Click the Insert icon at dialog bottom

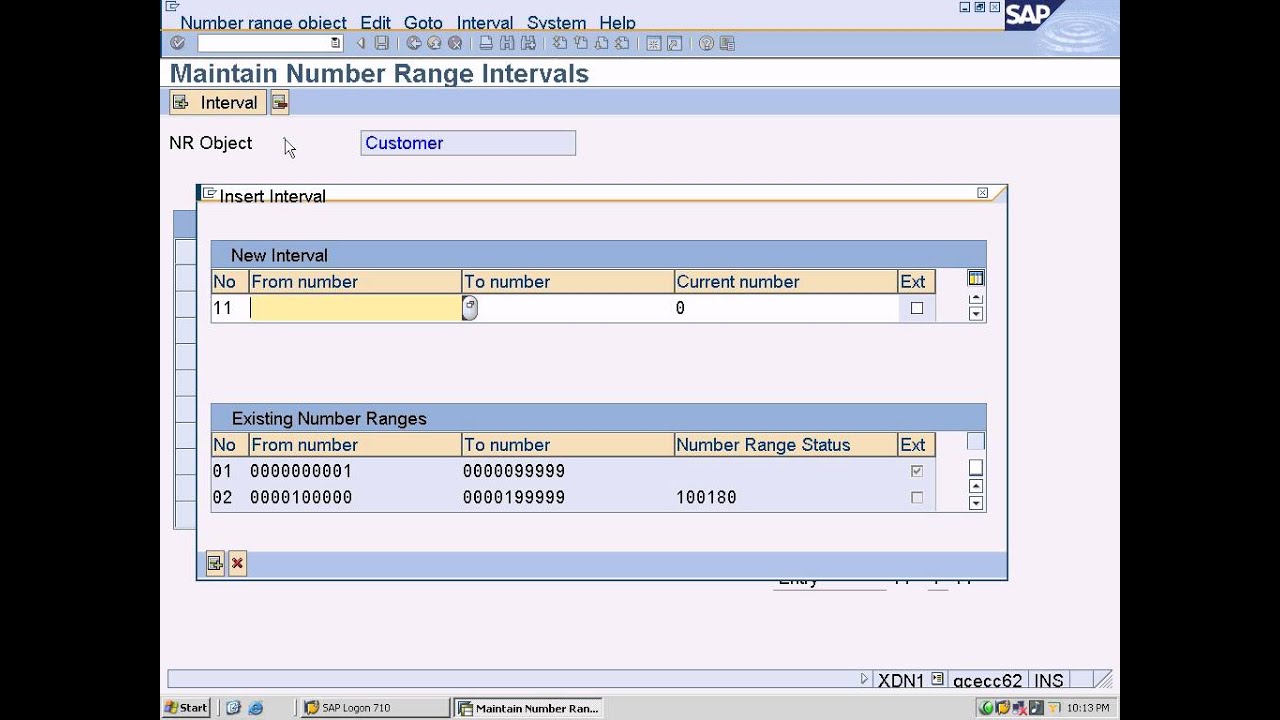(215, 564)
